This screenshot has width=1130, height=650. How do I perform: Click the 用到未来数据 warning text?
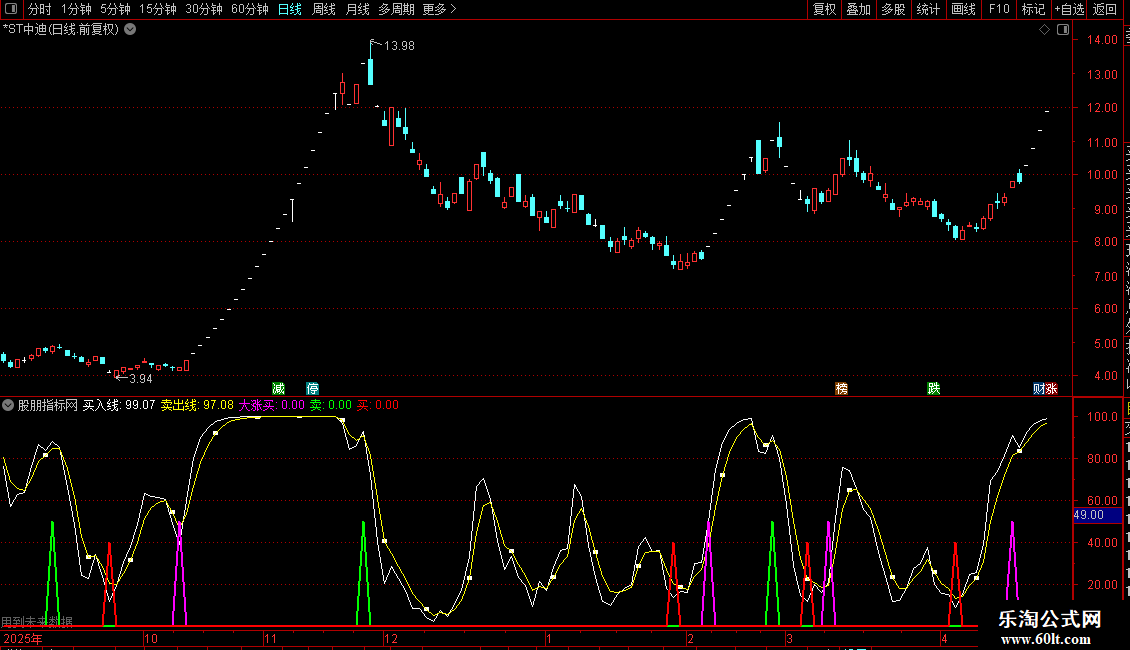[37, 621]
